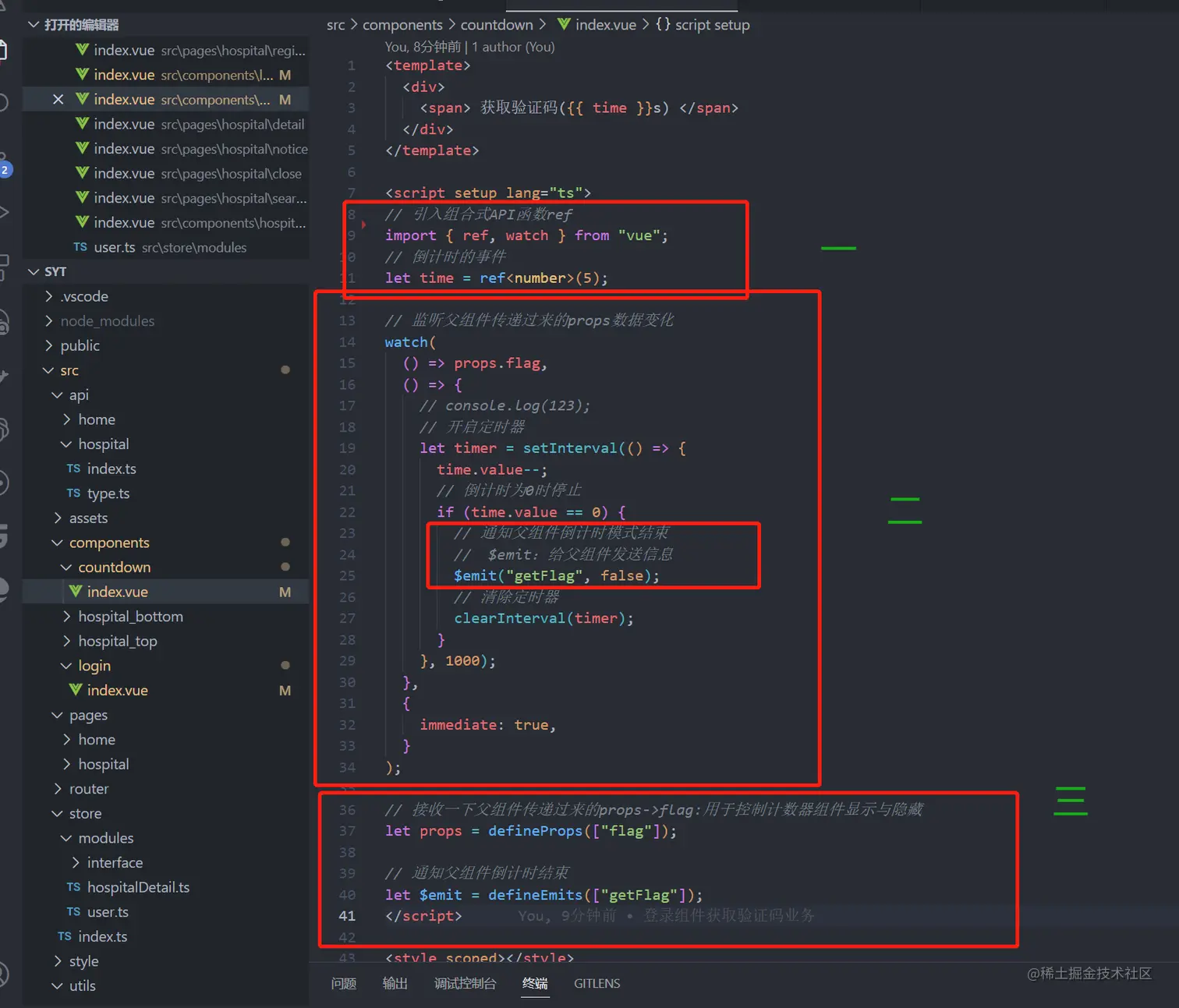Switch to the 问题 panel tab
The height and width of the screenshot is (1008, 1179).
tap(344, 984)
